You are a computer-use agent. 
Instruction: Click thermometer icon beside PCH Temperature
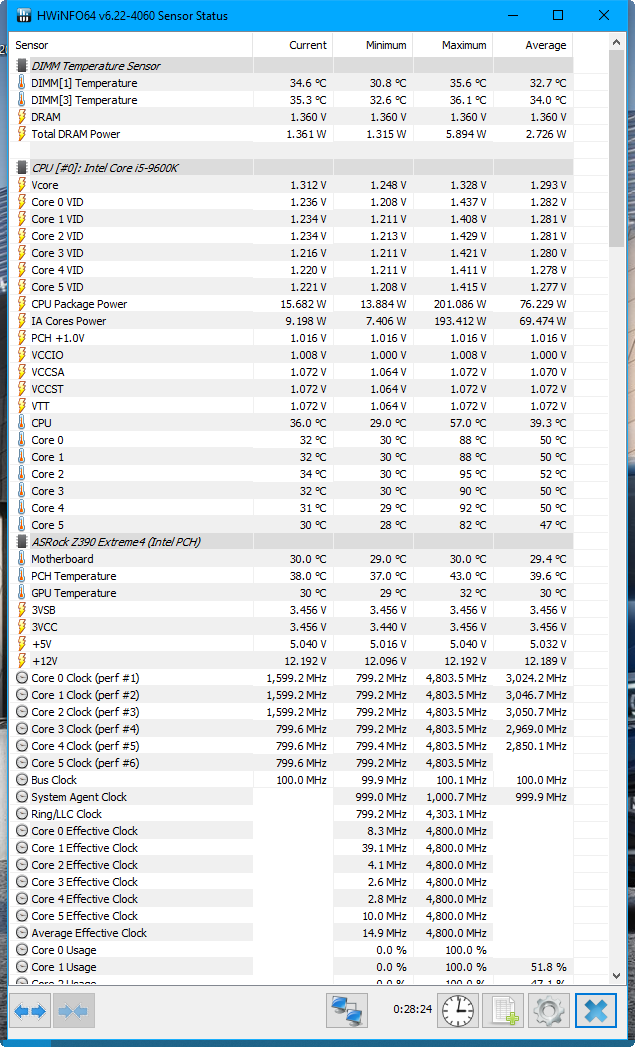coord(22,576)
